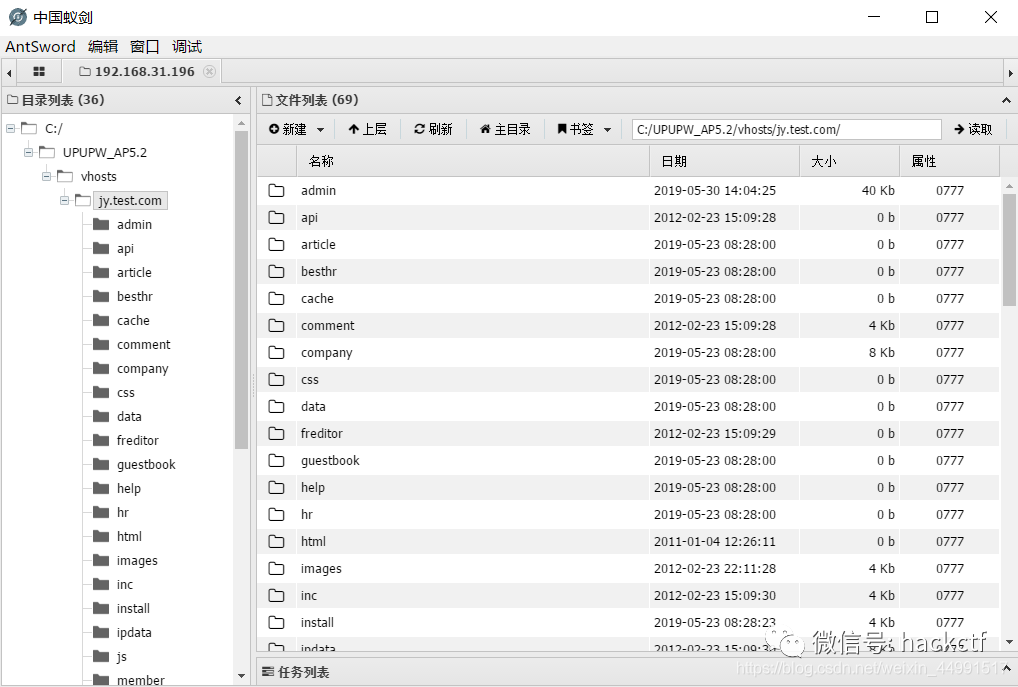Click the html folder icon in file list

[x=277, y=542]
